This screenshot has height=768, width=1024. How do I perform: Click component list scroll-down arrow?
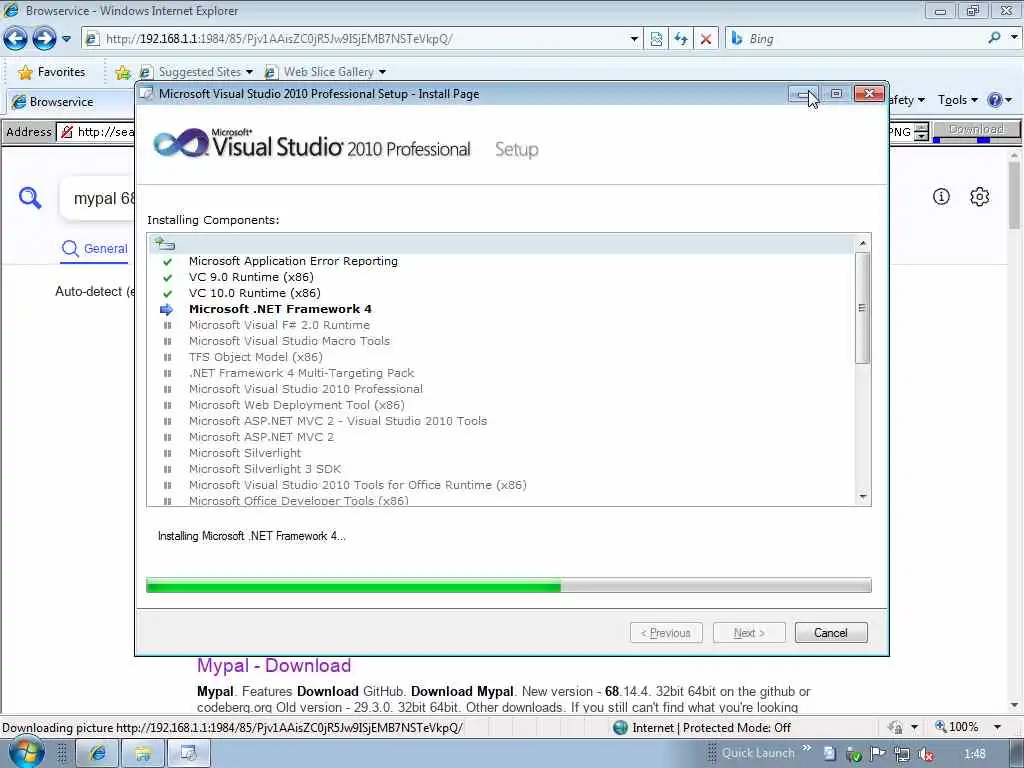coord(863,497)
